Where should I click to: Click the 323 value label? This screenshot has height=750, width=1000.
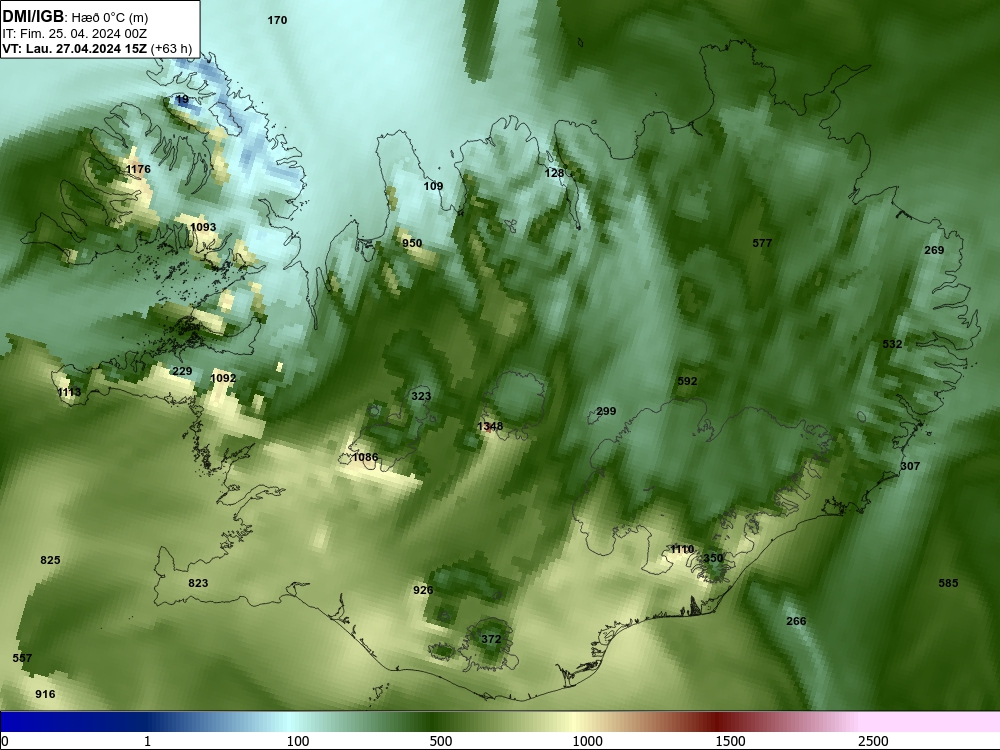click(x=421, y=396)
